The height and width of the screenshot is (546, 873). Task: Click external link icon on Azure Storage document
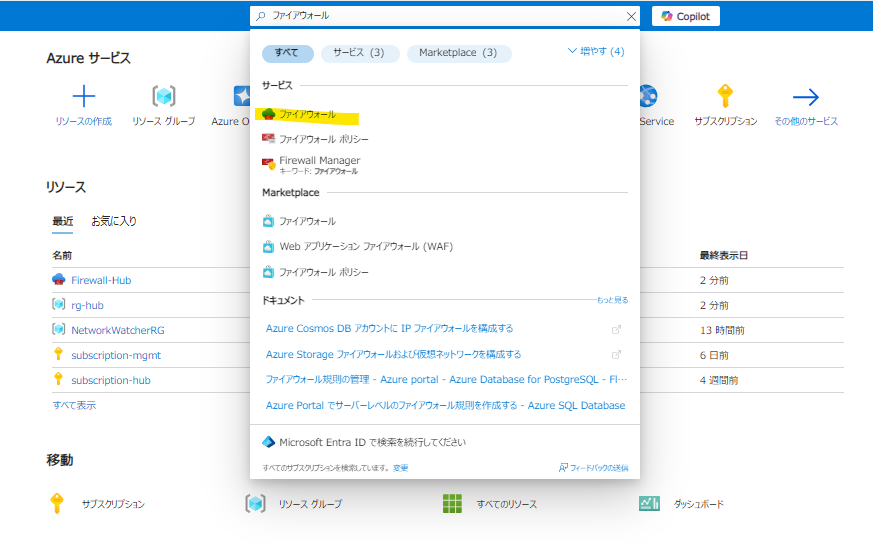[616, 355]
